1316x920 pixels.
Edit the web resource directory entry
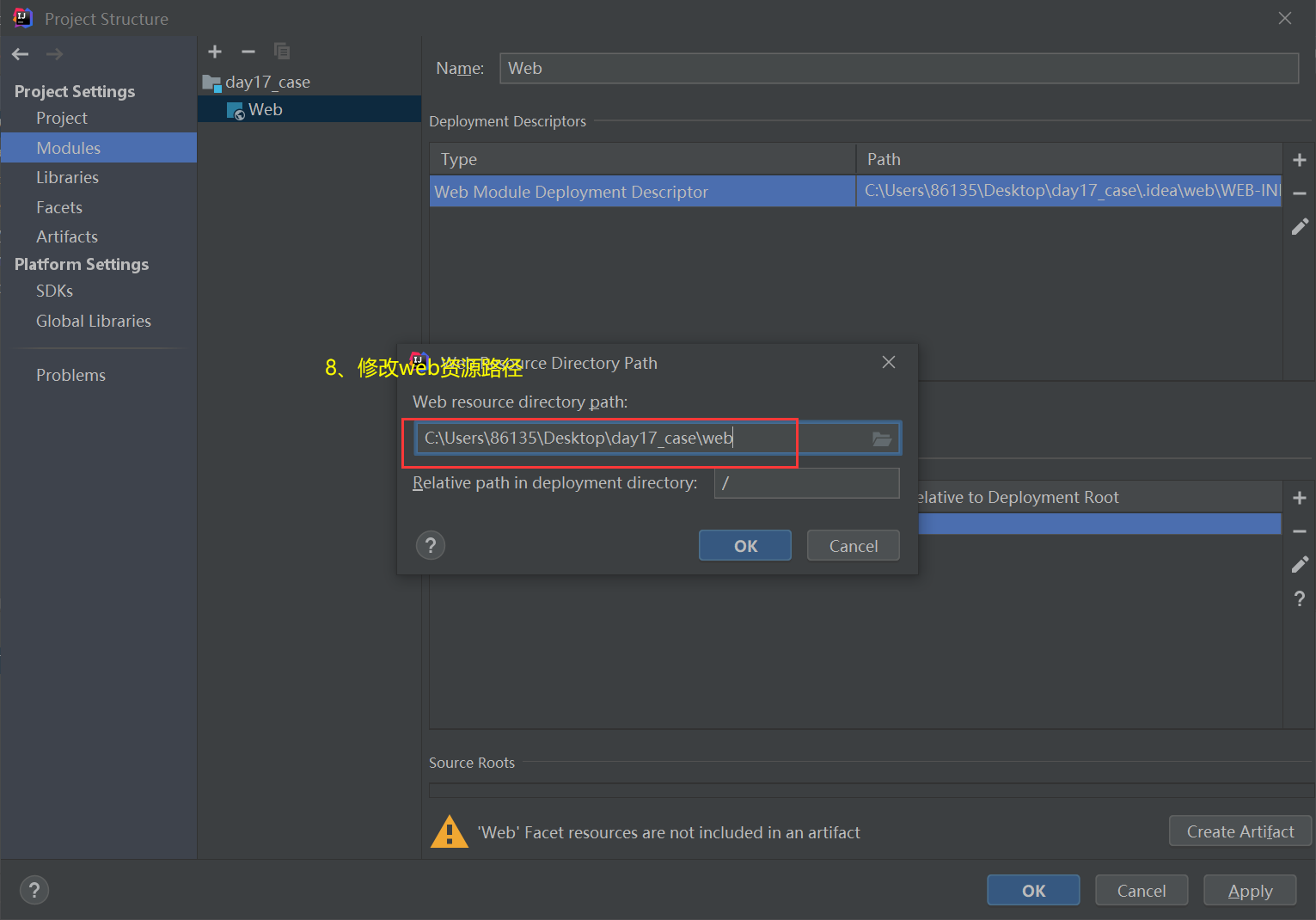click(1300, 564)
